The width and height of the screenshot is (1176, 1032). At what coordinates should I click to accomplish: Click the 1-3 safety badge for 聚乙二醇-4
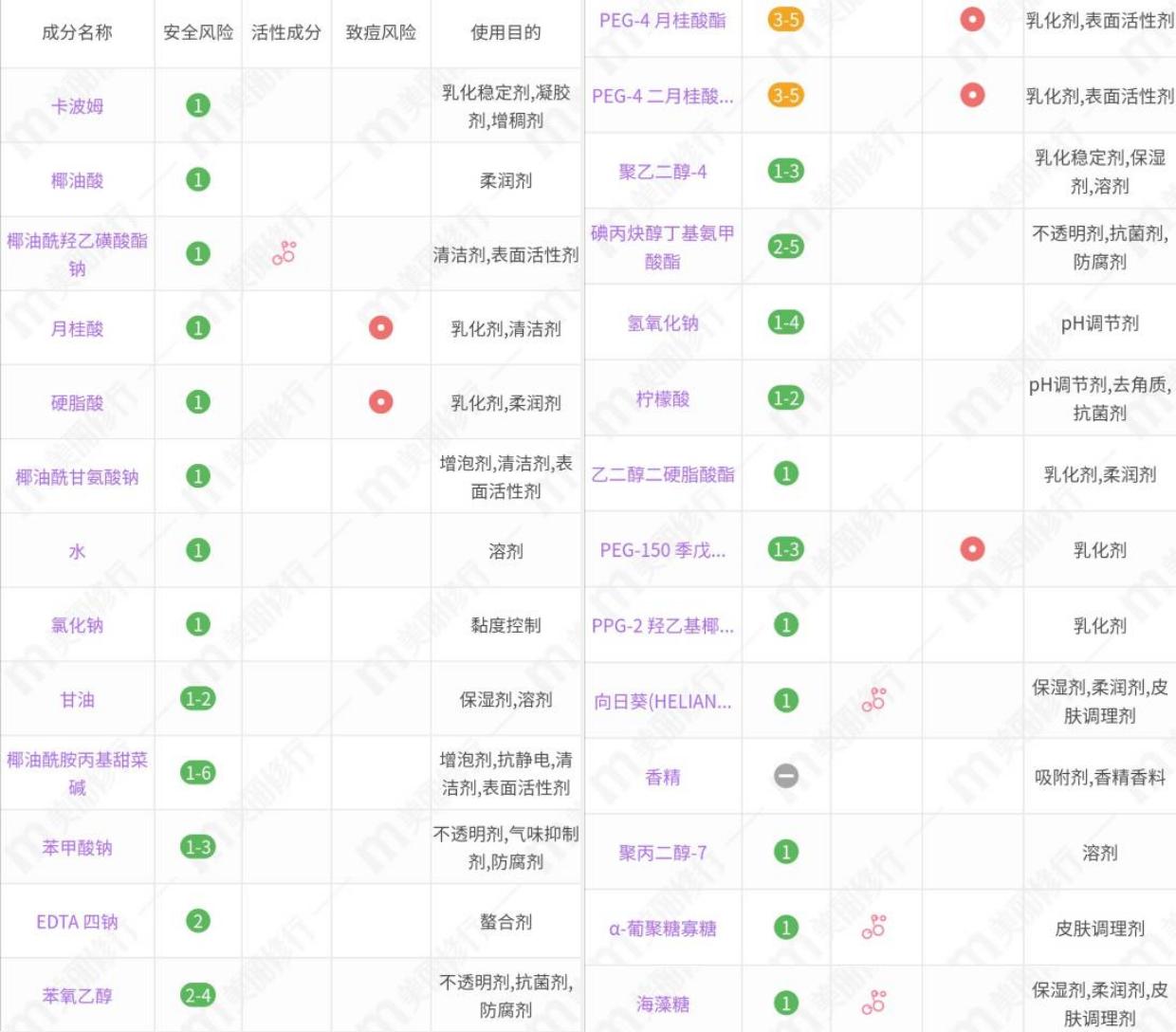coord(785,171)
